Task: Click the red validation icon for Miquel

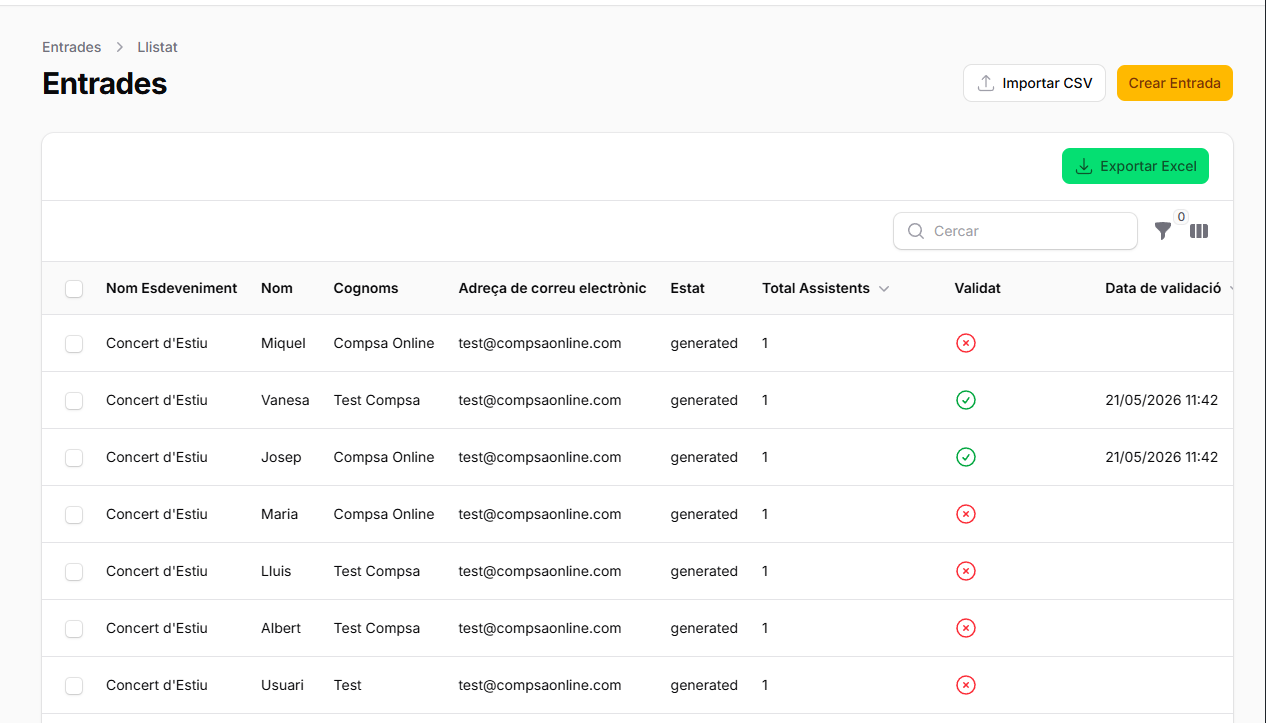Action: (x=965, y=343)
